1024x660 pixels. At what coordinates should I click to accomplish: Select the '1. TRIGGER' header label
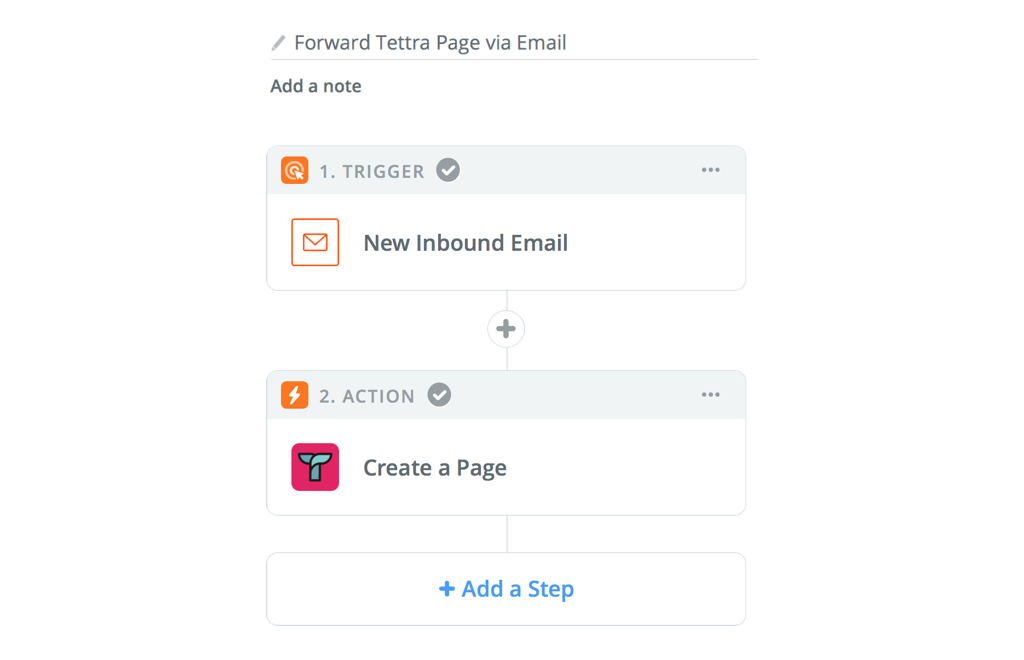coord(372,171)
